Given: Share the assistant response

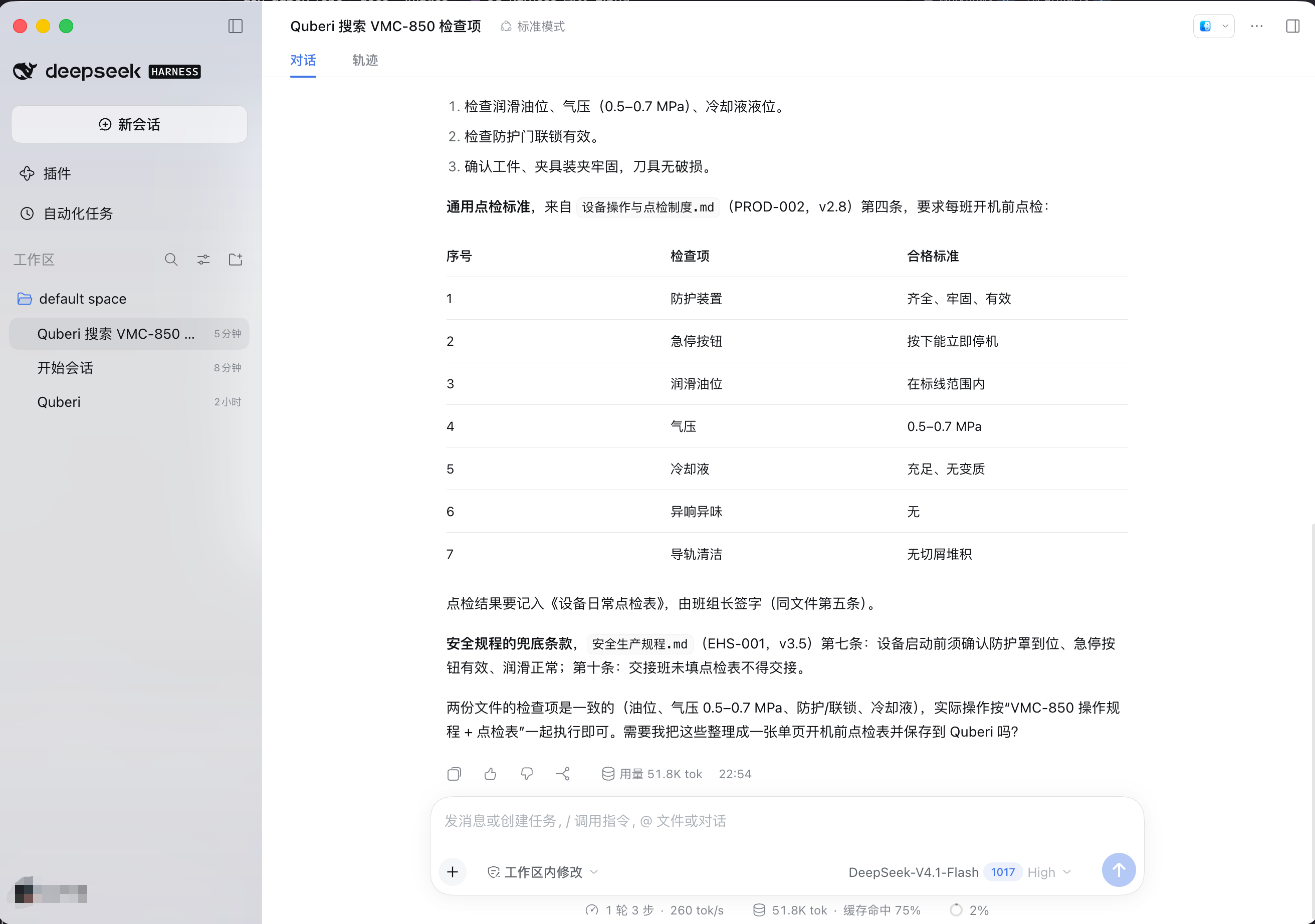Looking at the screenshot, I should coord(563,774).
